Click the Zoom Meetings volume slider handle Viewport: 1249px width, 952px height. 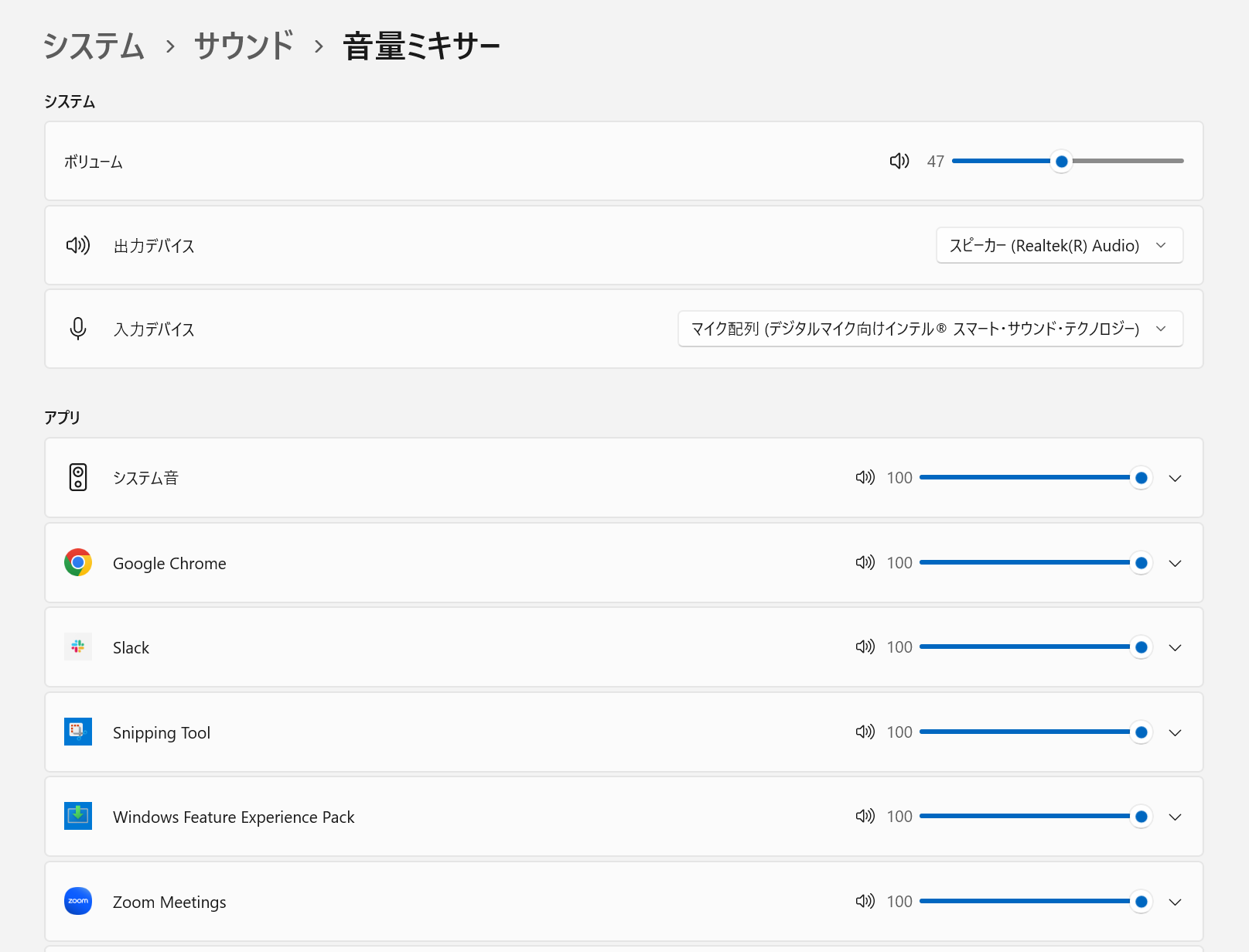pos(1141,901)
